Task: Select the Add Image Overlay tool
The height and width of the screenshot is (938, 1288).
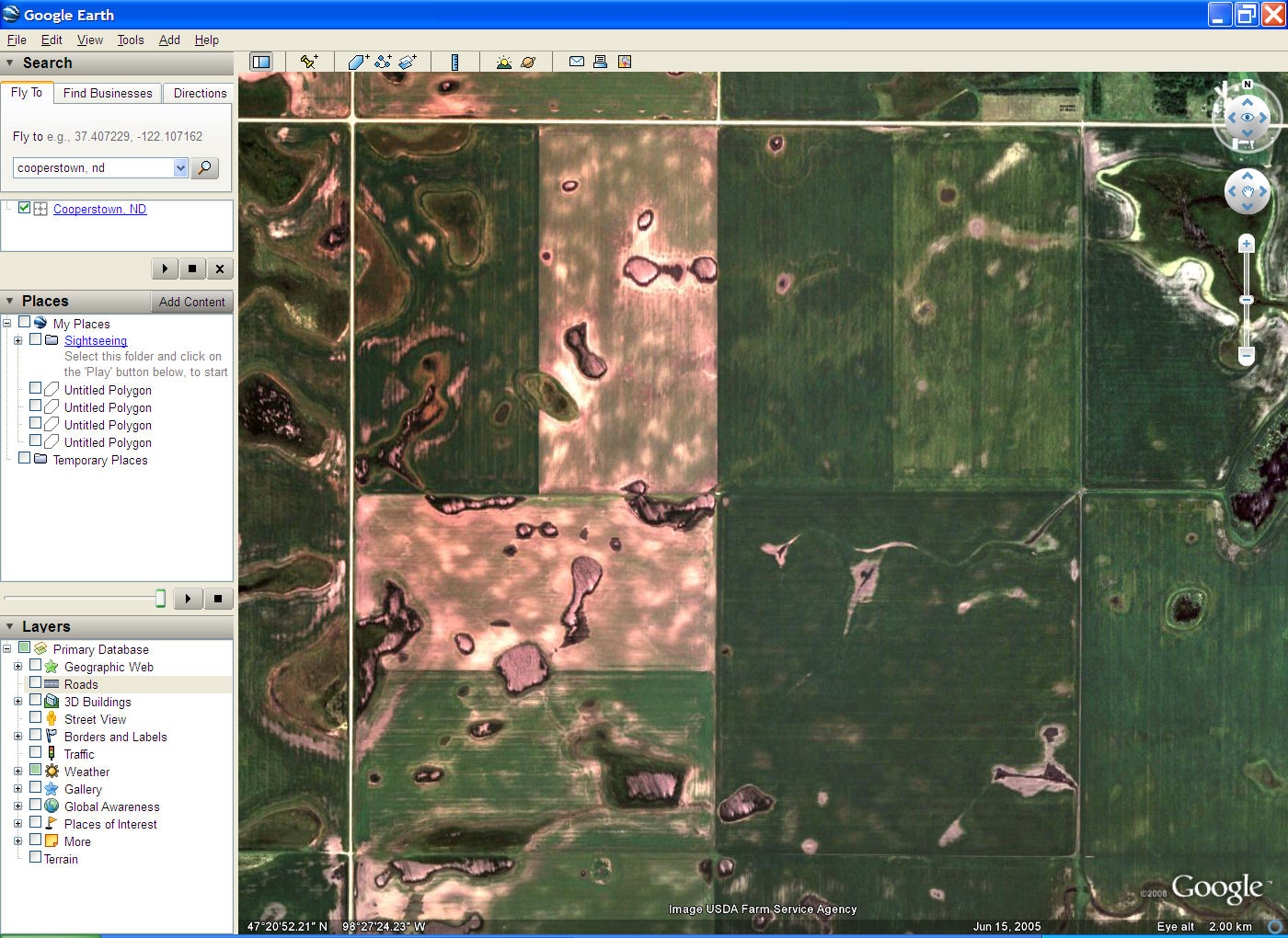Action: [408, 62]
